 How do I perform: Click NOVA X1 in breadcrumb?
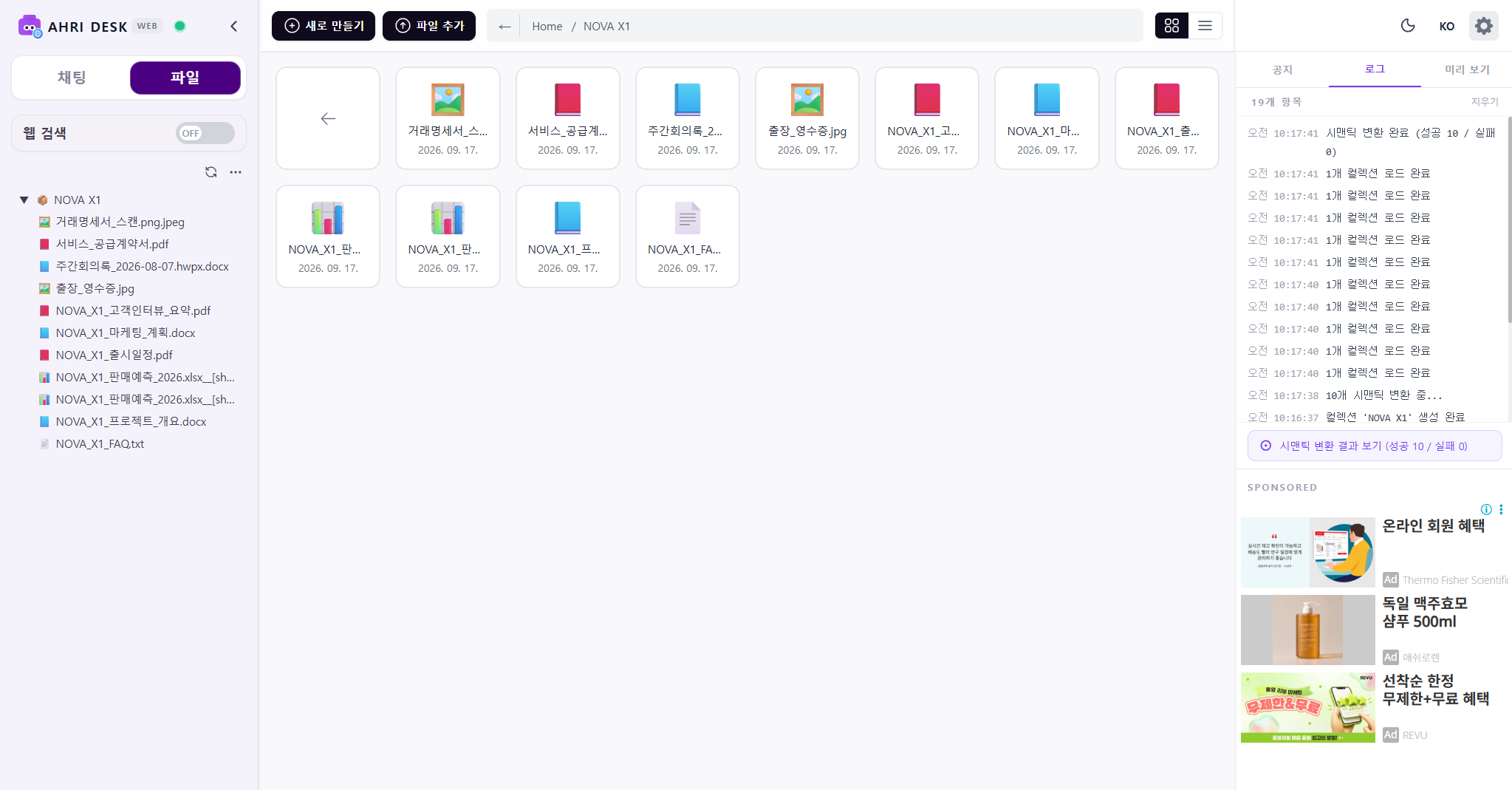point(606,27)
